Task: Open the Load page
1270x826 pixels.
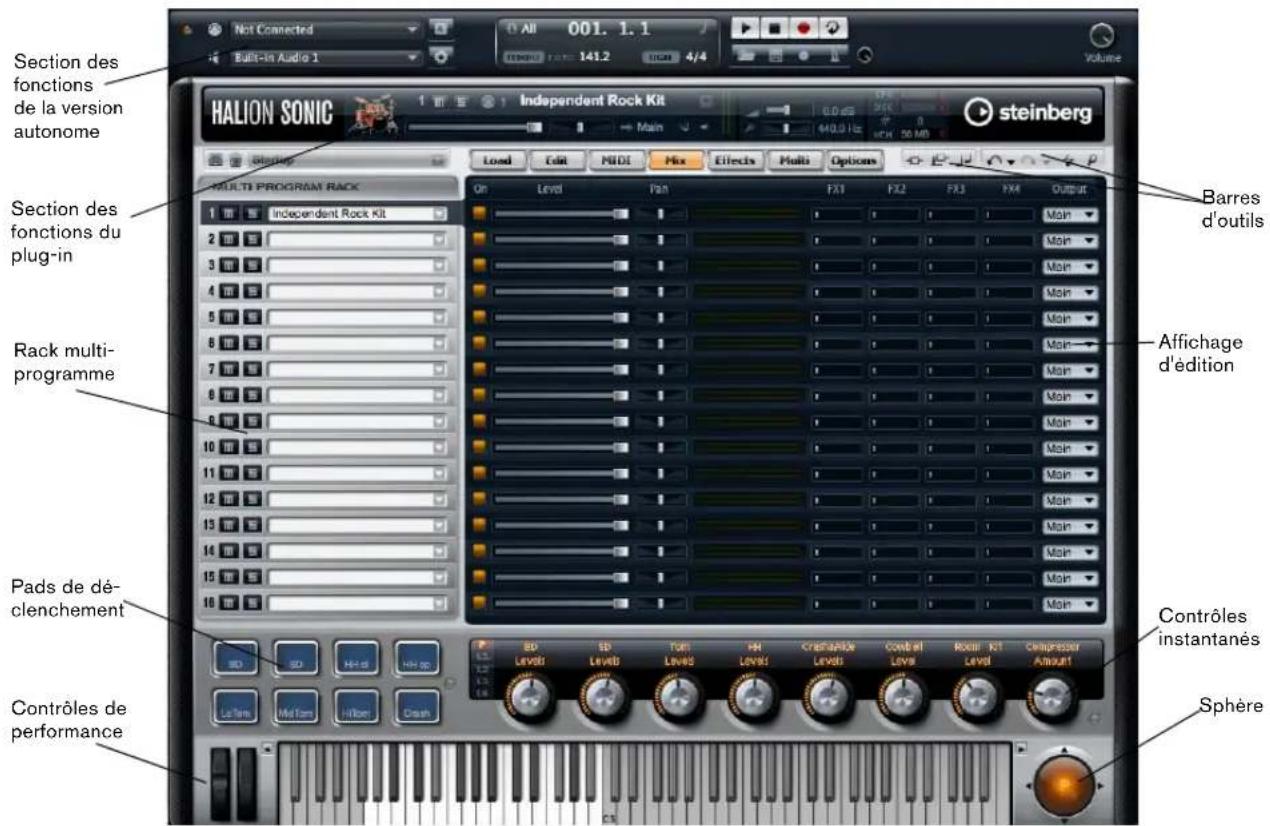Action: pyautogui.click(x=497, y=160)
